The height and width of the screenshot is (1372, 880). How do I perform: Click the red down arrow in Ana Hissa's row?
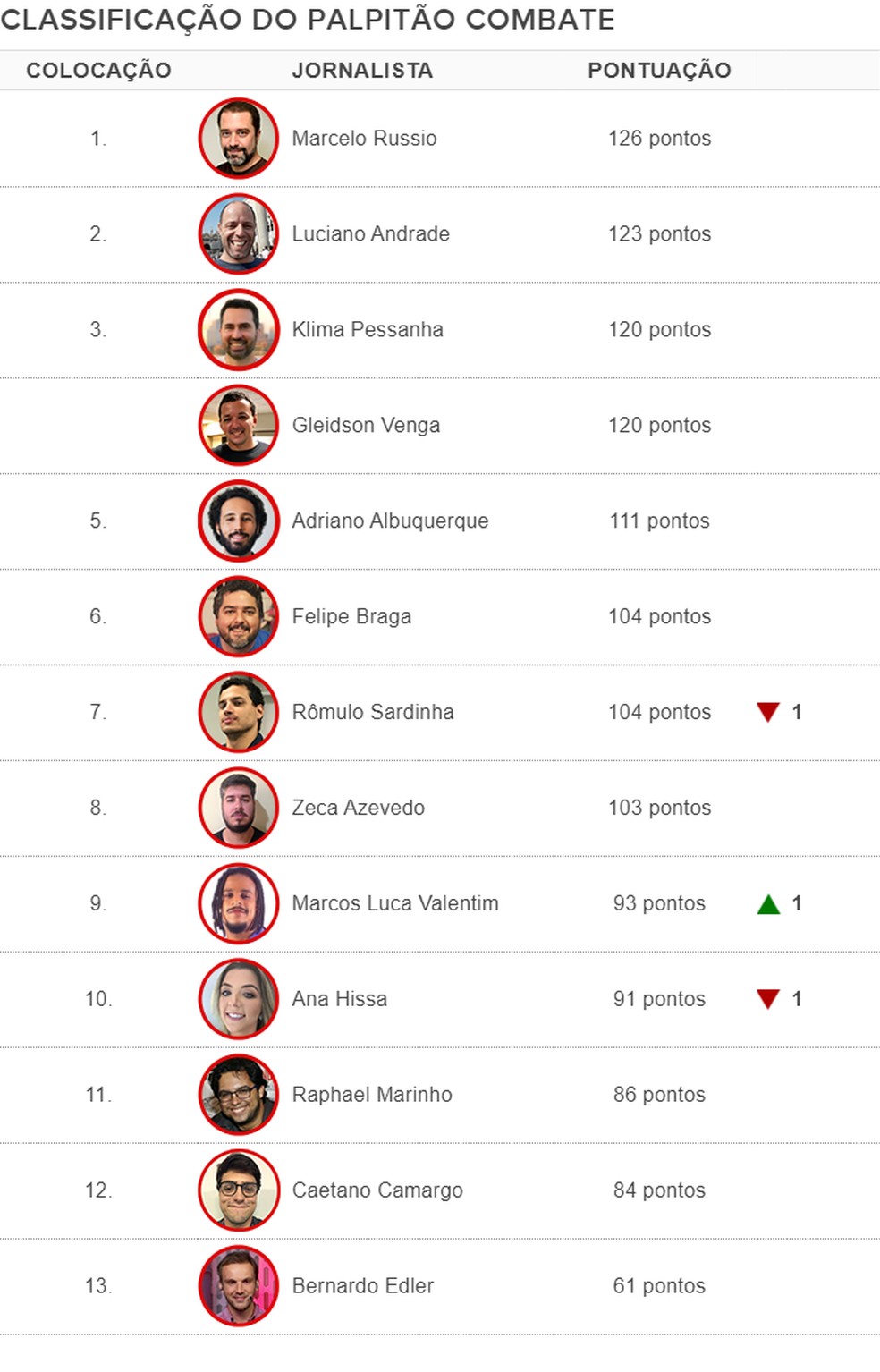pyautogui.click(x=768, y=999)
